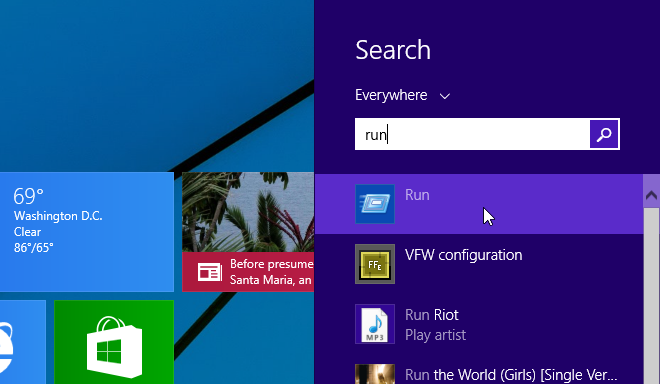
Task: Select the Run search result
Action: pyautogui.click(x=479, y=204)
